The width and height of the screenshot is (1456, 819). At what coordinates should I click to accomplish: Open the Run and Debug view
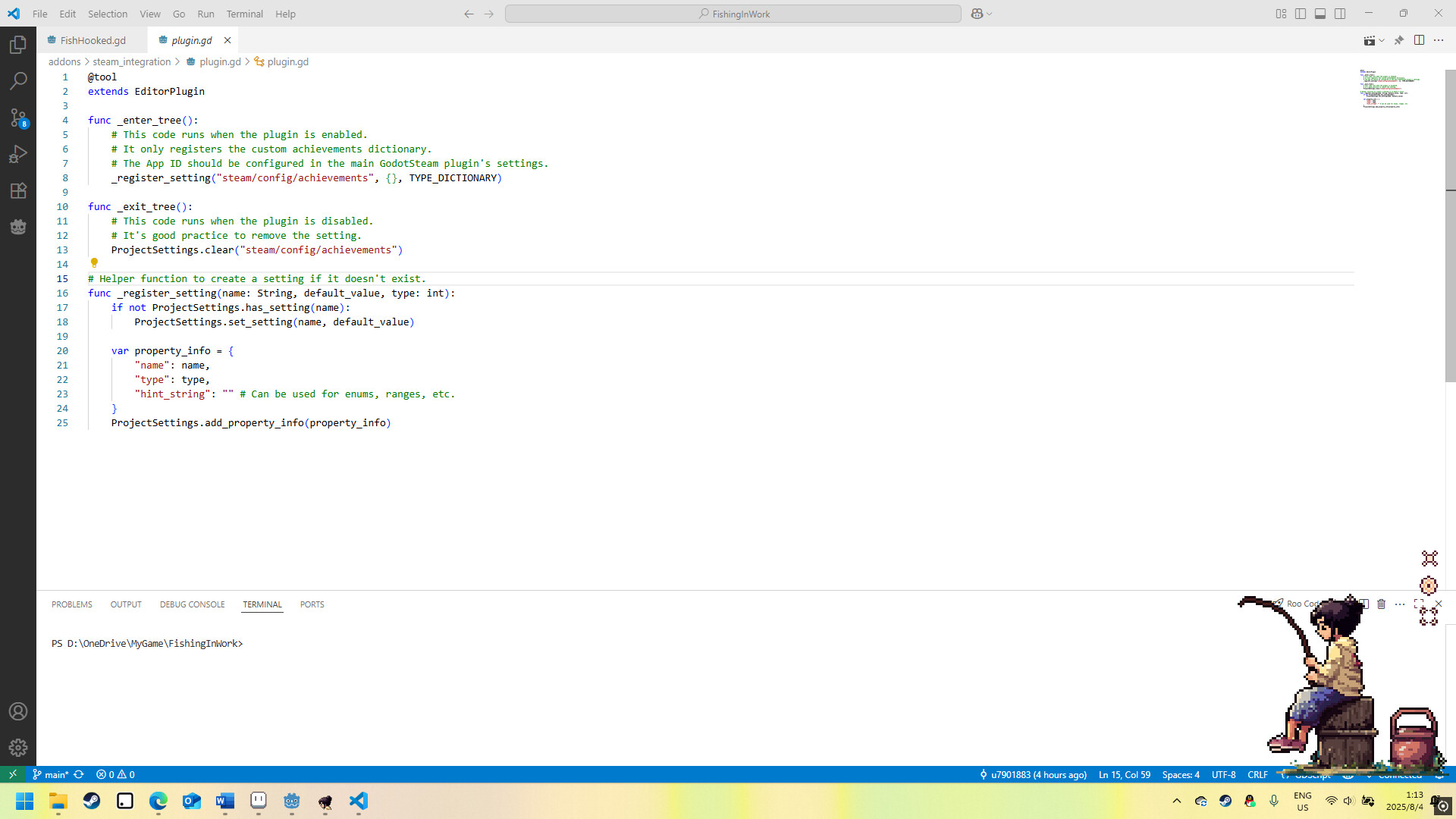18,155
